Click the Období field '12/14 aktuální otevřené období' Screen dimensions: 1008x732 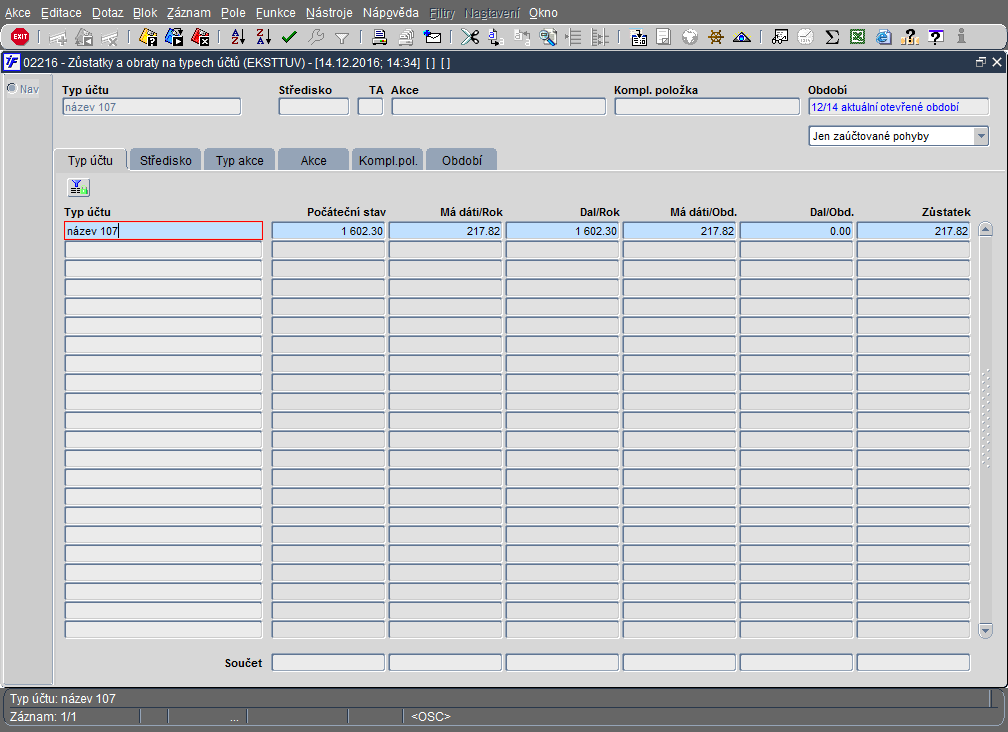(x=898, y=107)
